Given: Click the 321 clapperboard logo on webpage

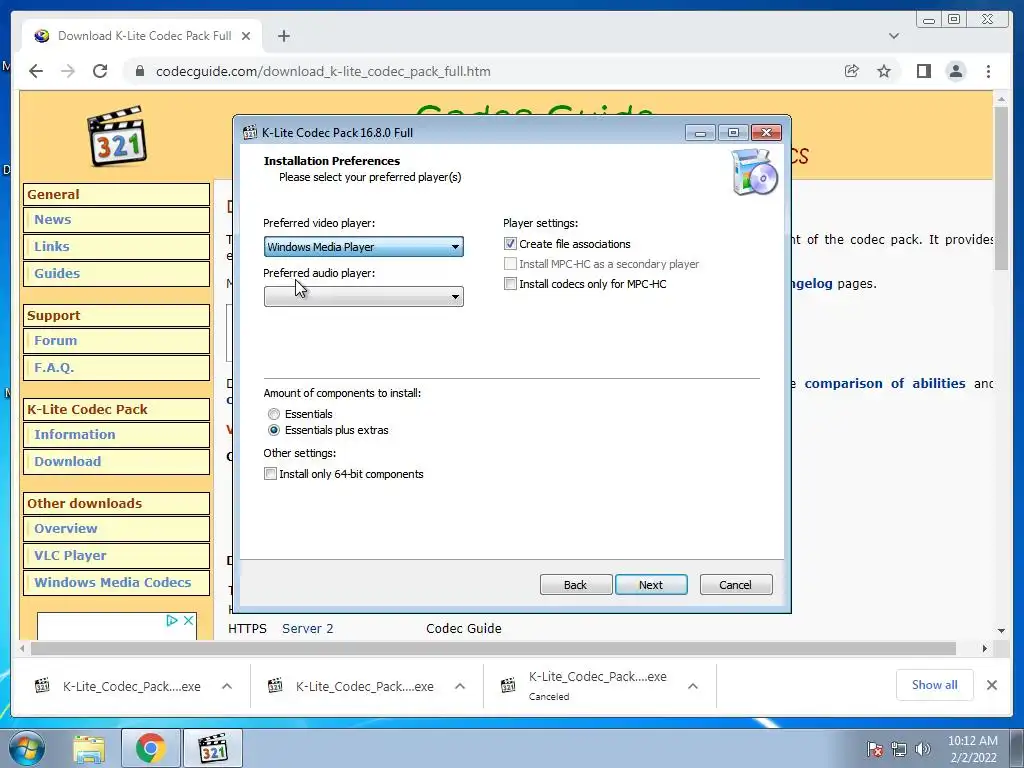Looking at the screenshot, I should [x=117, y=136].
